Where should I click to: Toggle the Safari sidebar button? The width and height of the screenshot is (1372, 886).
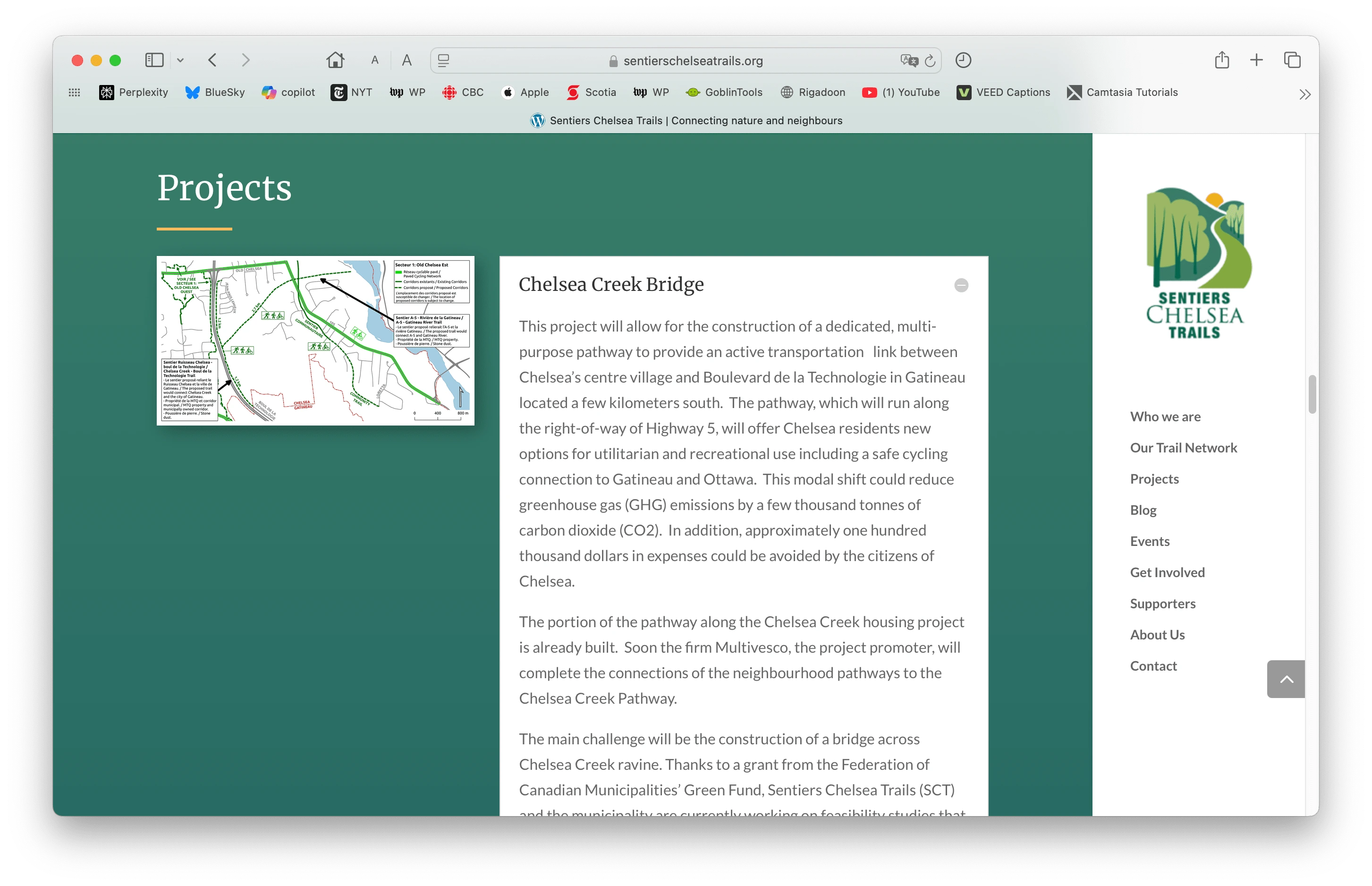[154, 60]
